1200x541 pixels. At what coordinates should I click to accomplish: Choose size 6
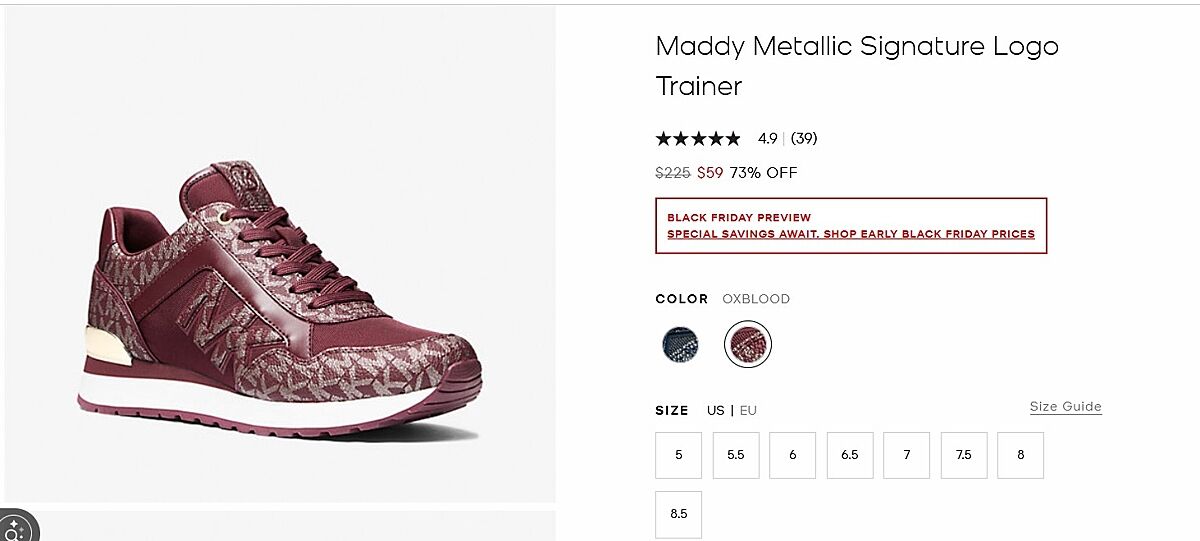793,455
